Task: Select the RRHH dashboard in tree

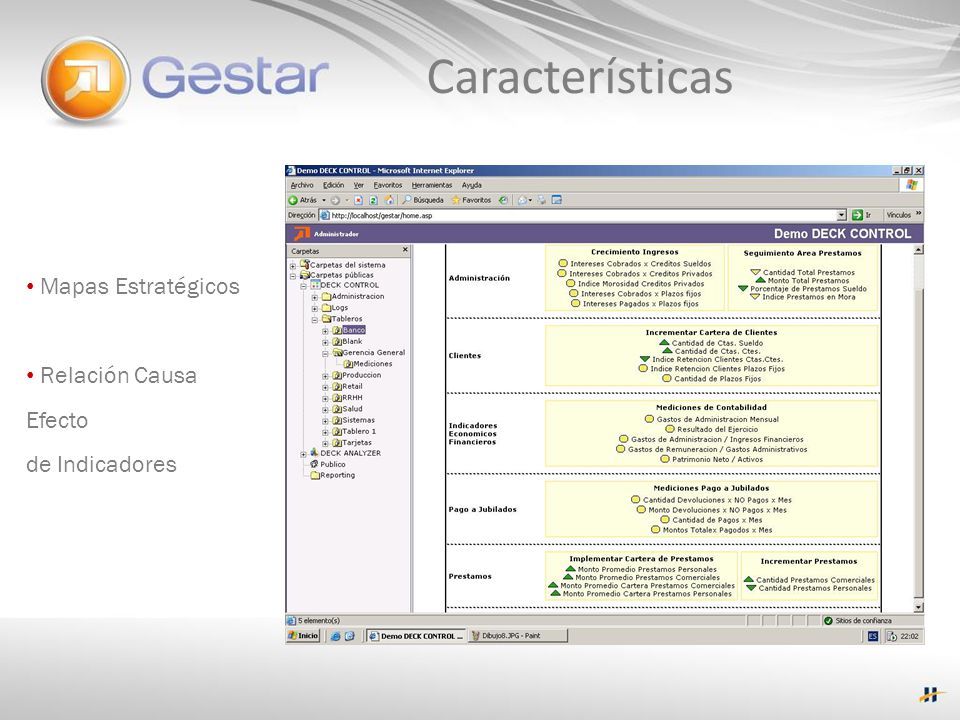Action: [x=352, y=398]
